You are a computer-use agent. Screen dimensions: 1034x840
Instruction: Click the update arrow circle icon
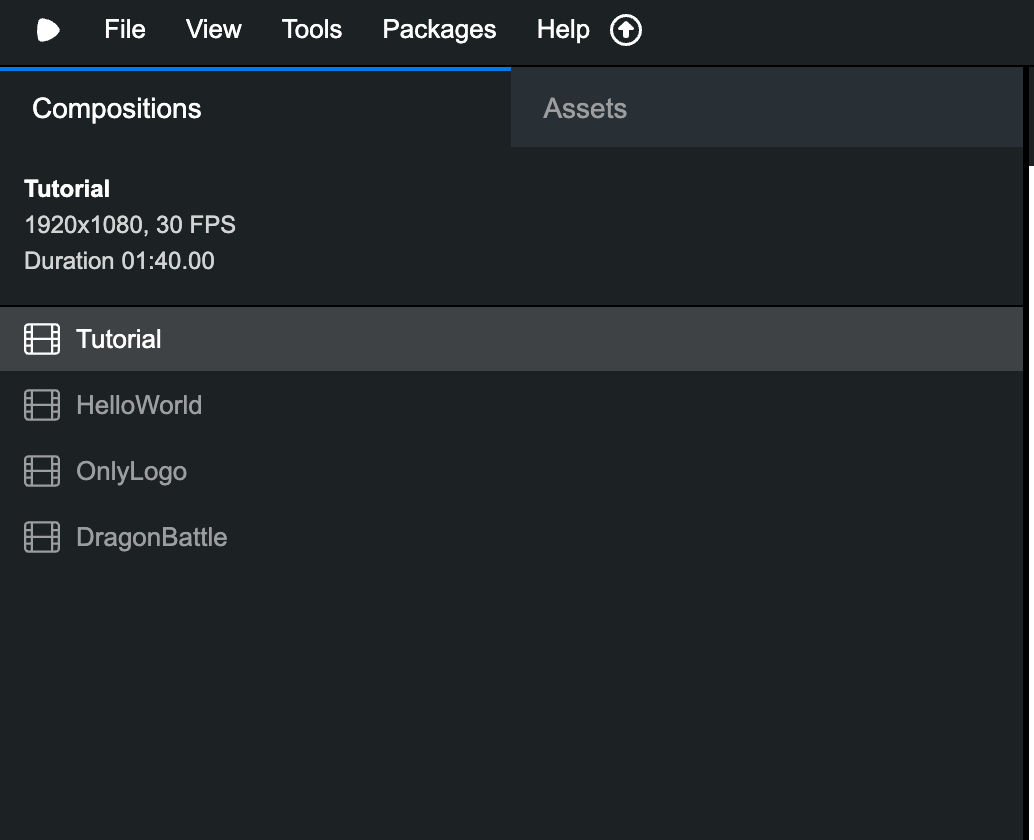(x=626, y=30)
